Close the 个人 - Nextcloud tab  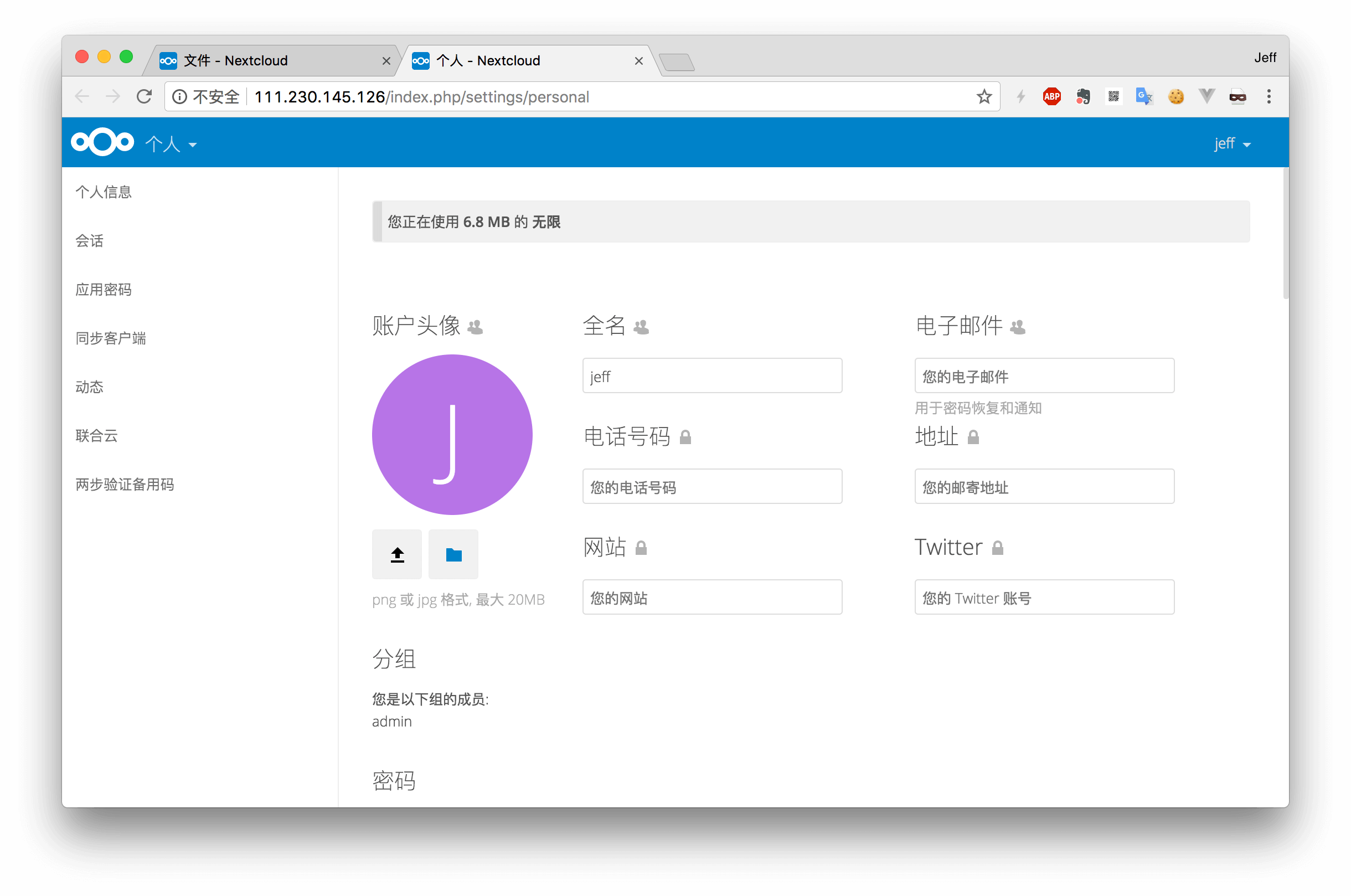639,60
